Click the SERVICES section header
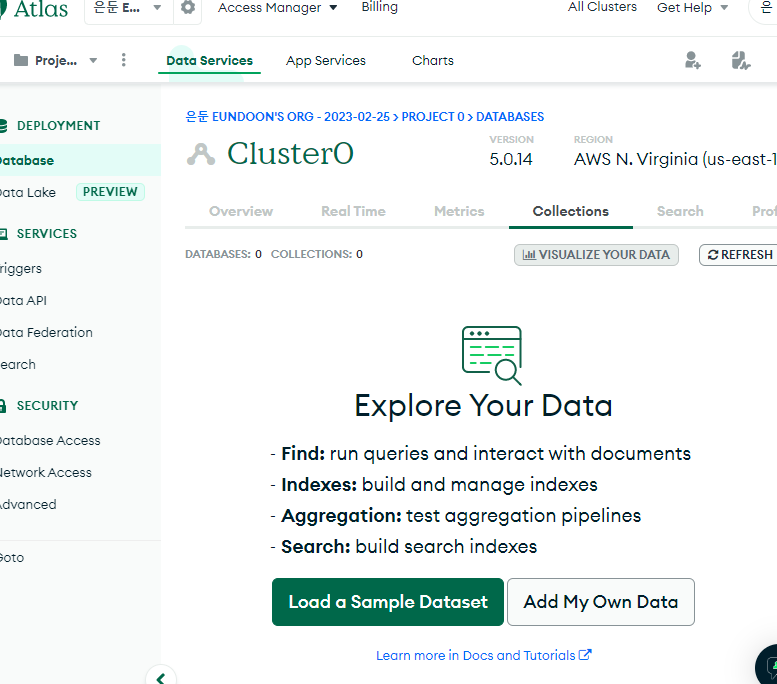Viewport: 777px width, 684px height. tap(47, 233)
